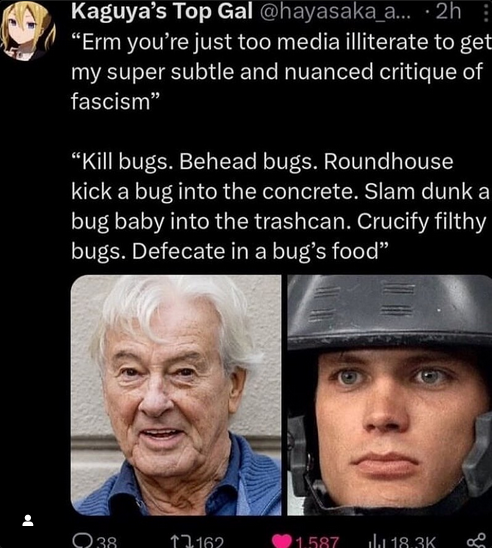Open the three-dot more options menu
Screen dimensions: 492x548
coord(486,12)
